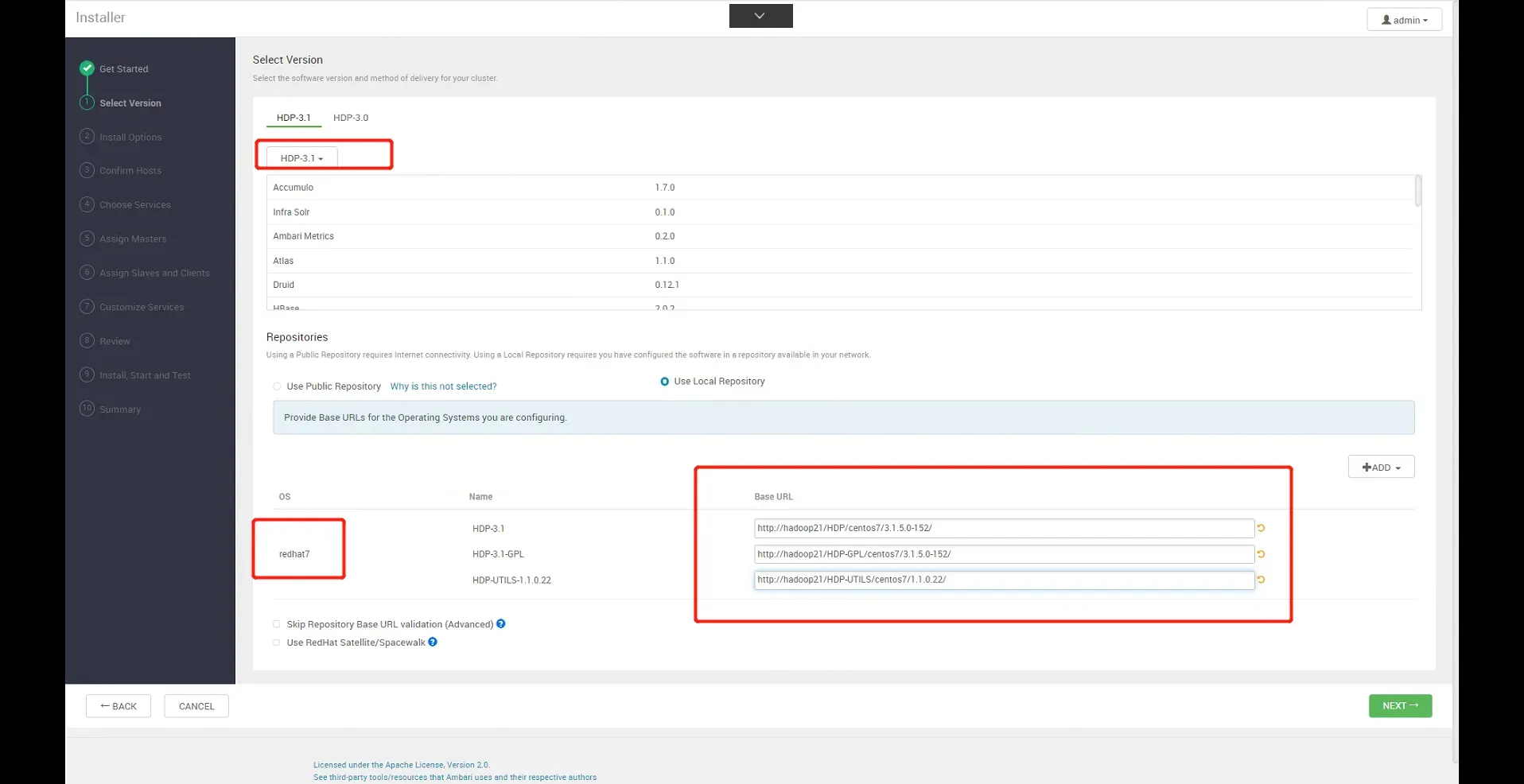Select Use Local Repository radio button

pos(665,382)
